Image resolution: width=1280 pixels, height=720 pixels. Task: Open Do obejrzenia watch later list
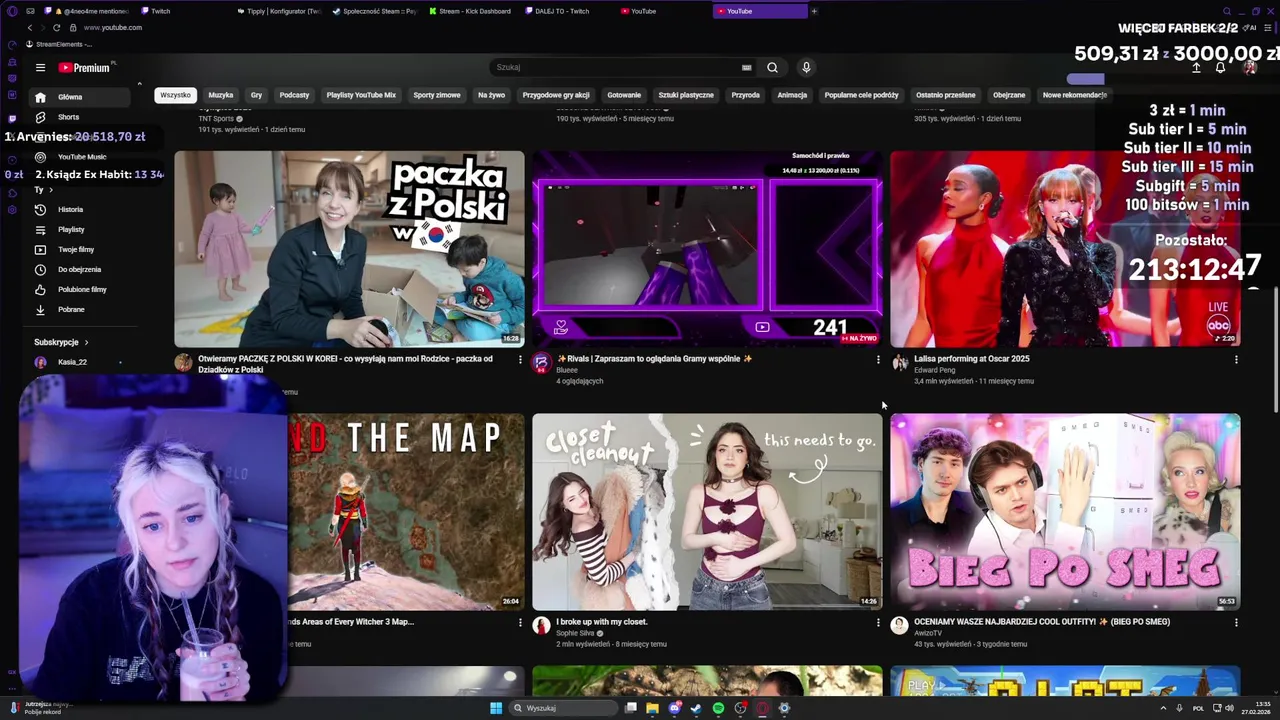[x=80, y=270]
